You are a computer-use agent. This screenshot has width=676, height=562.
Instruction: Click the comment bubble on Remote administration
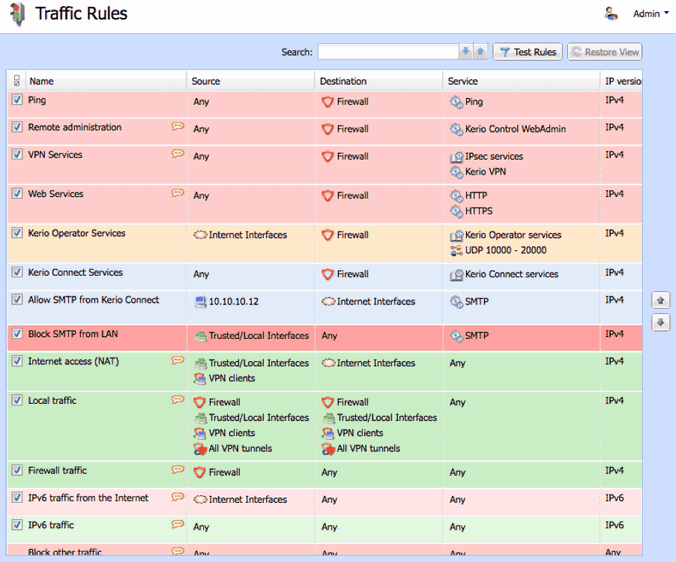pyautogui.click(x=178, y=126)
